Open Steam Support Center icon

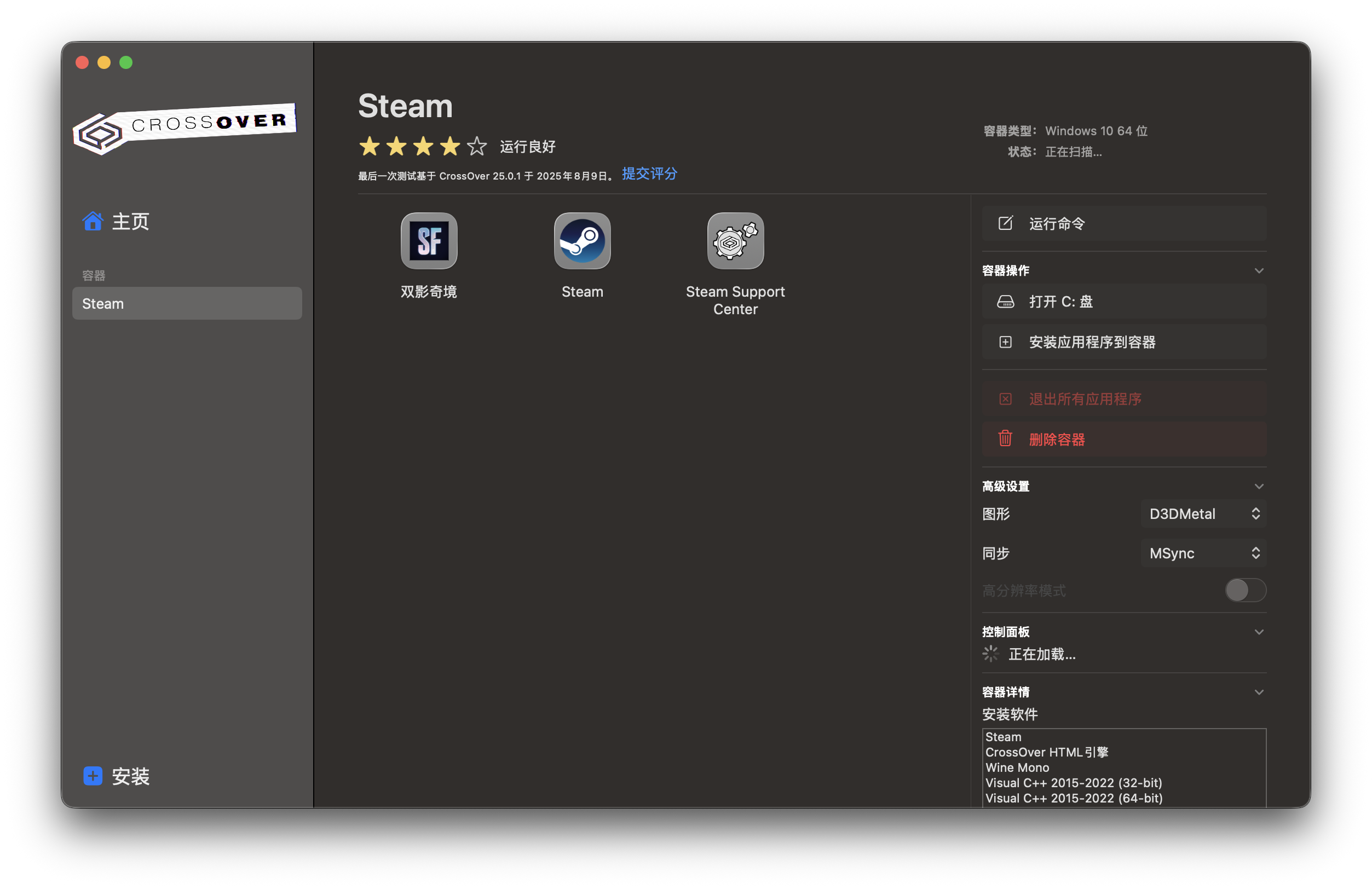736,241
